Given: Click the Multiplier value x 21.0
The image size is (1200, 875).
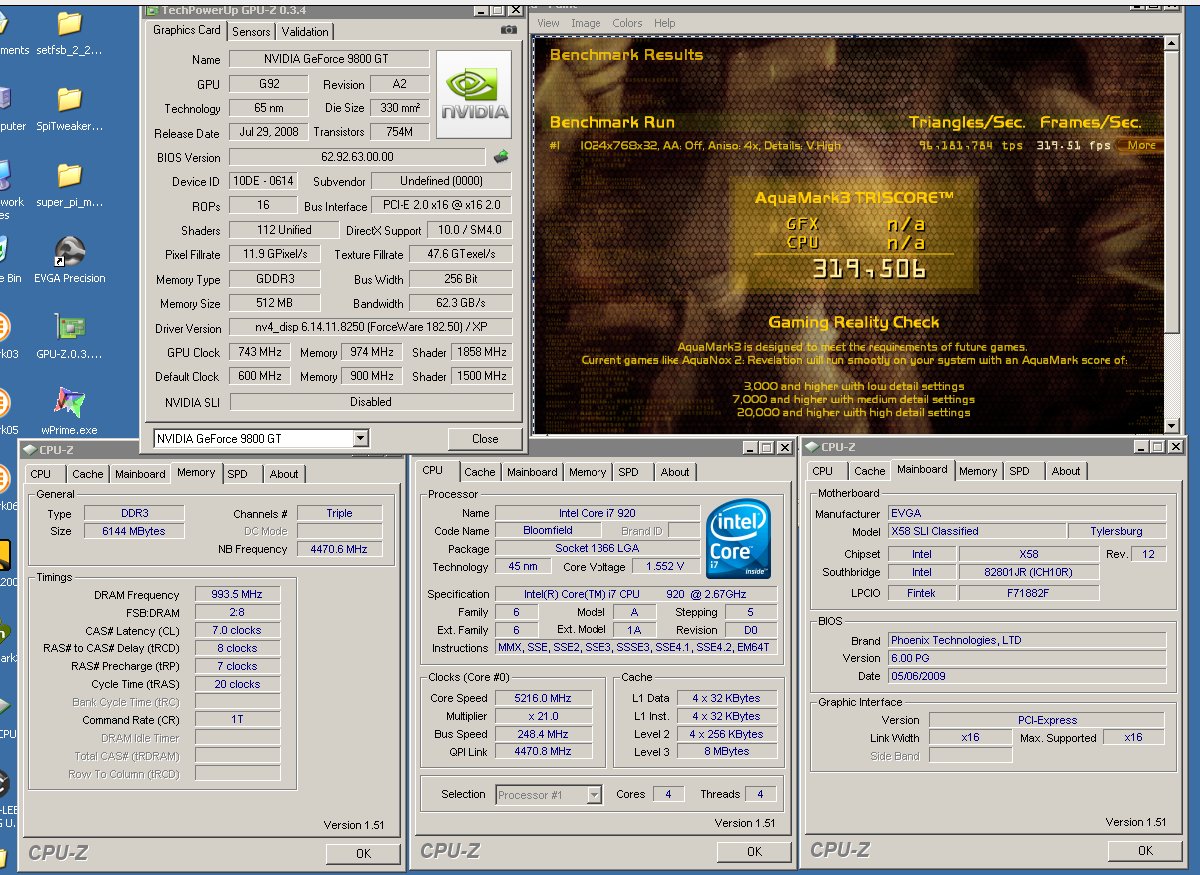Looking at the screenshot, I should point(543,716).
